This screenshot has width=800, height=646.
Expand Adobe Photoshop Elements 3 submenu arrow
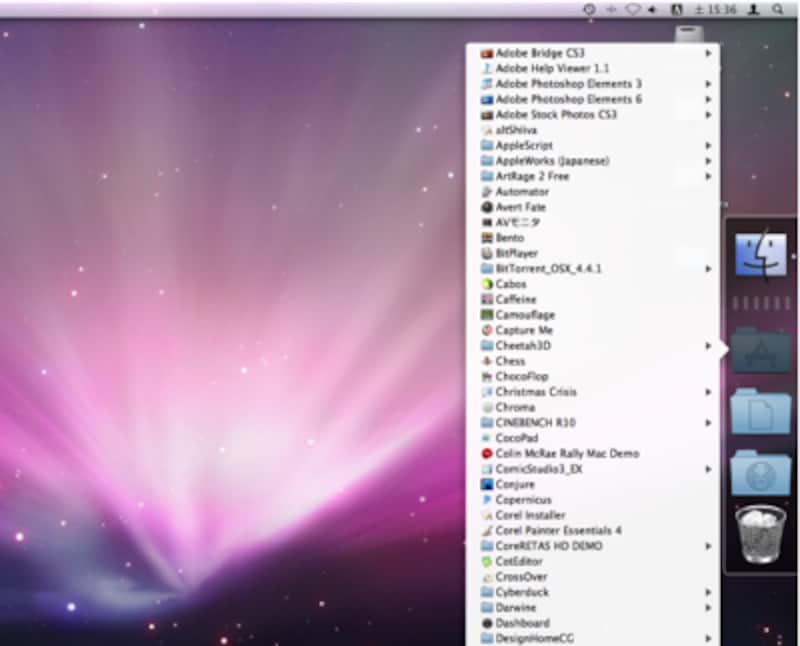[x=708, y=84]
